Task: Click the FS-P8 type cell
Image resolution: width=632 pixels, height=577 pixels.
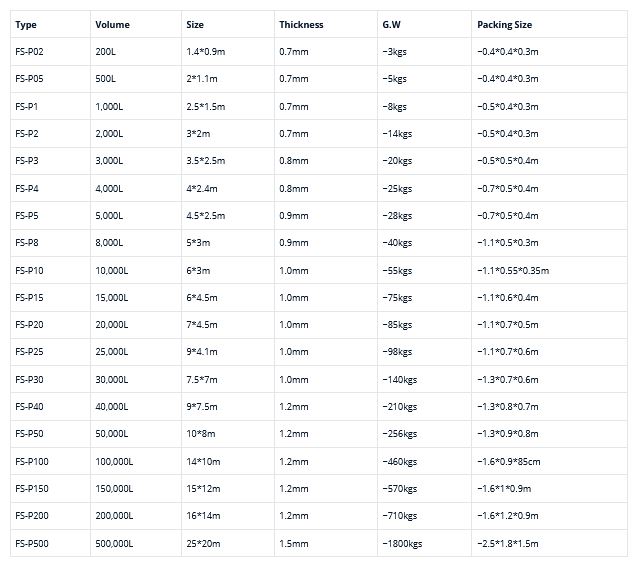Action: (27, 242)
